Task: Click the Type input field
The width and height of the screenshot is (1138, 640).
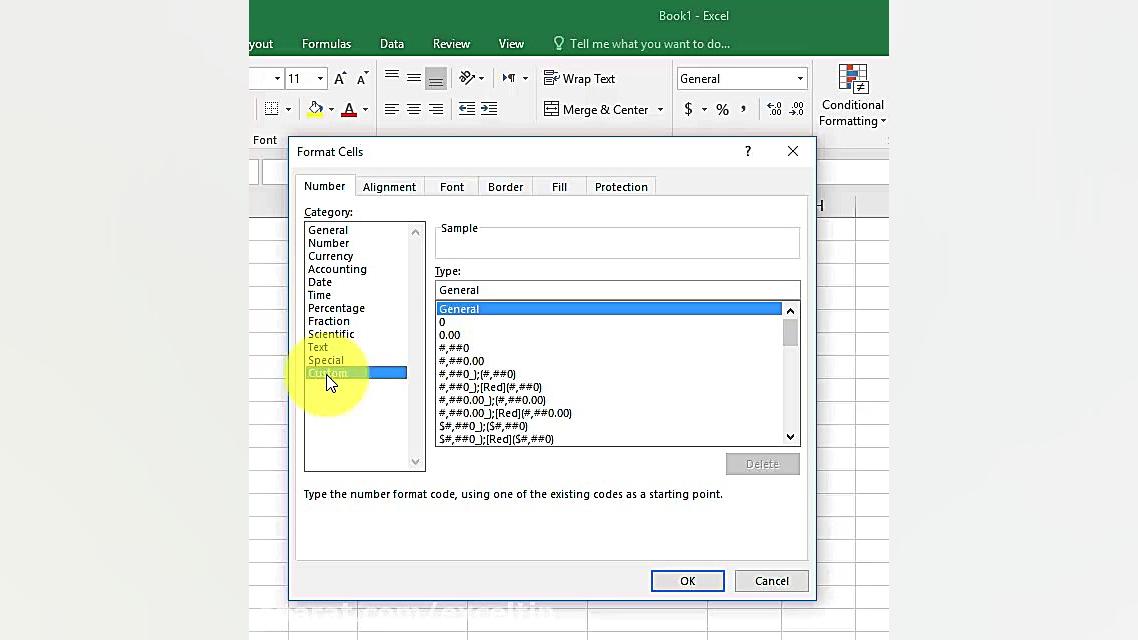Action: click(617, 290)
